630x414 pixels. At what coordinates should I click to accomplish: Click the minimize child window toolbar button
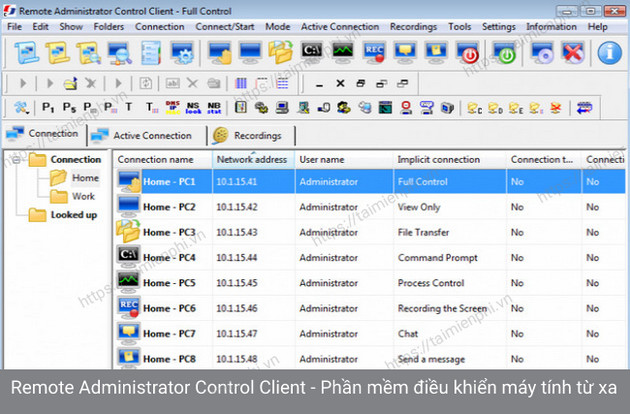click(x=319, y=84)
